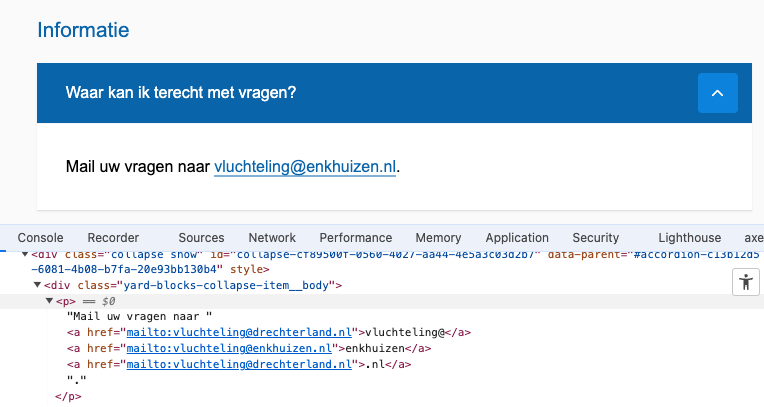Open the accessibility person icon panel
The height and width of the screenshot is (407, 764).
745,282
